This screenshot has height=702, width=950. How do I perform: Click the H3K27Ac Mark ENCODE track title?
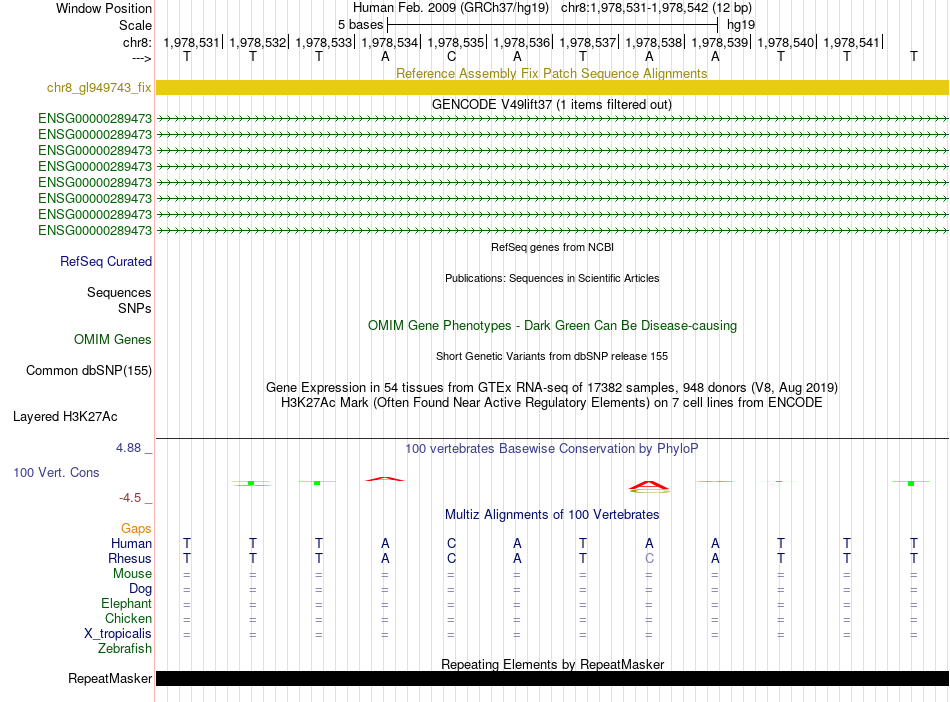(x=551, y=403)
